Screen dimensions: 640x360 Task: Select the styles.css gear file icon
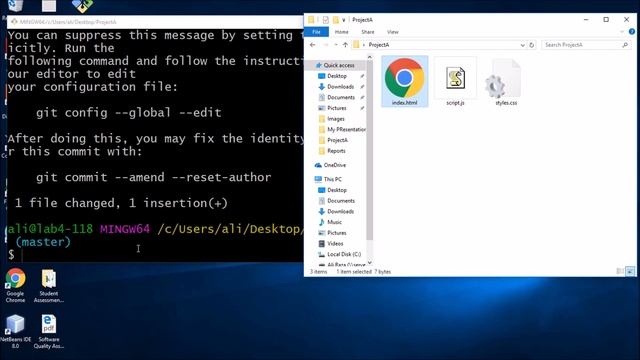(x=503, y=79)
